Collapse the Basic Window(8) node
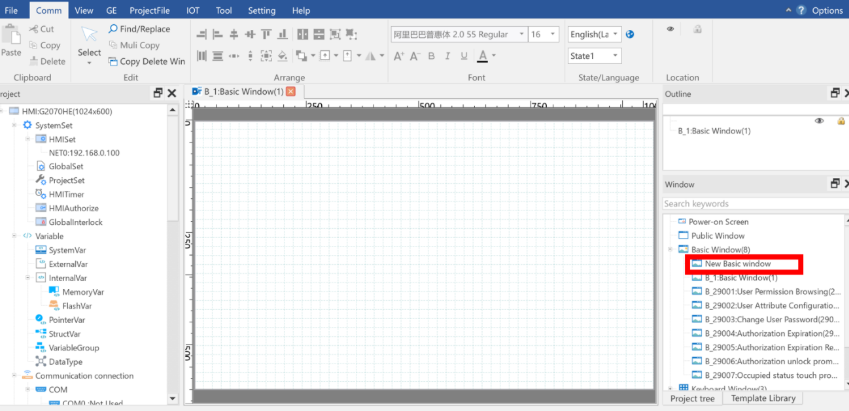 [670, 250]
